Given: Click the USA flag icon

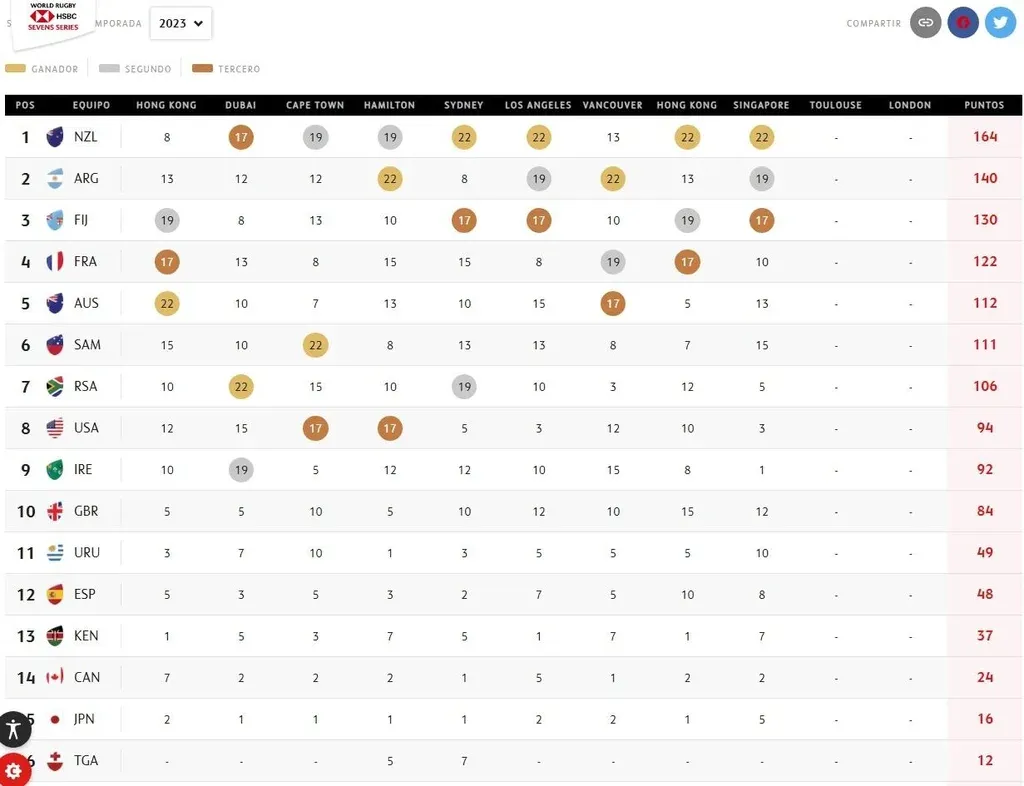Looking at the screenshot, I should pos(55,428).
